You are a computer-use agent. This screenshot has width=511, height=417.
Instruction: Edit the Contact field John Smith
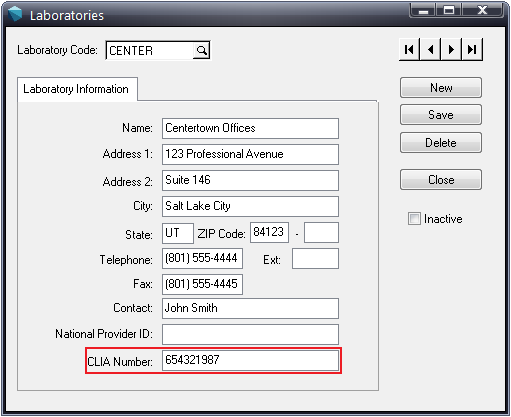coord(250,308)
